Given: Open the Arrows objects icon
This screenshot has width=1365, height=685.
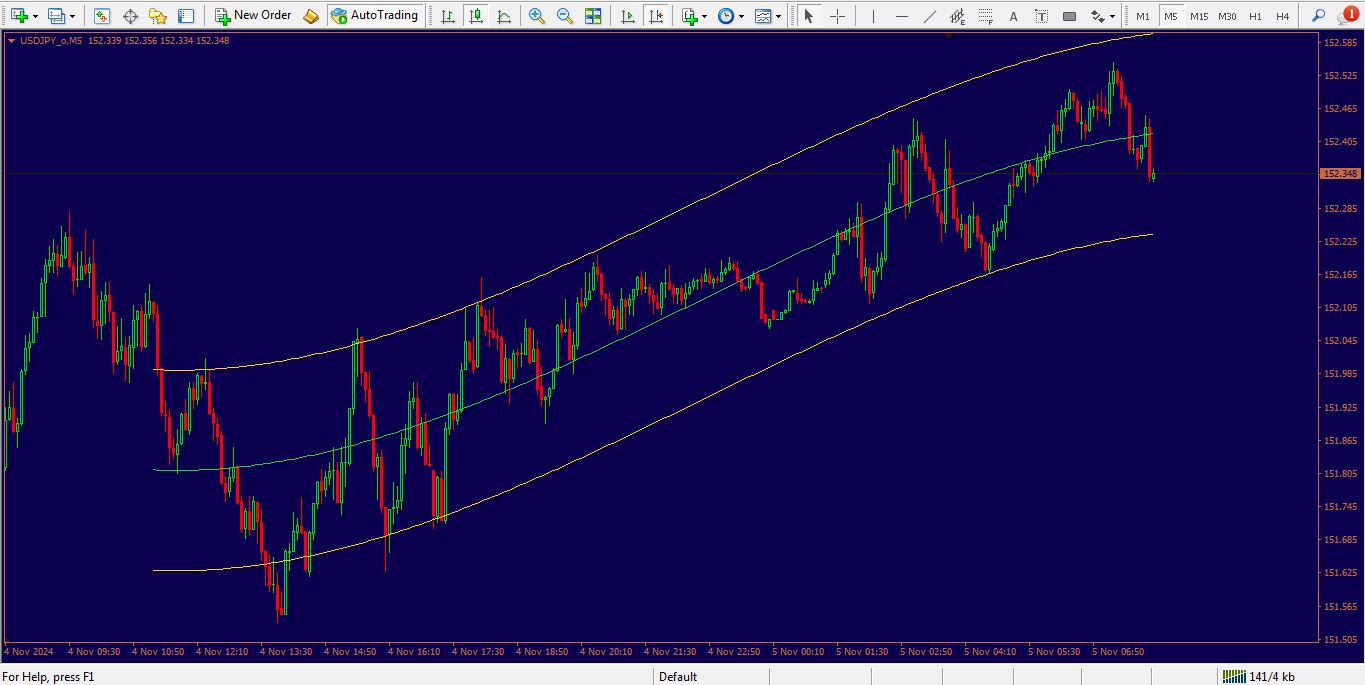Looking at the screenshot, I should 1097,16.
